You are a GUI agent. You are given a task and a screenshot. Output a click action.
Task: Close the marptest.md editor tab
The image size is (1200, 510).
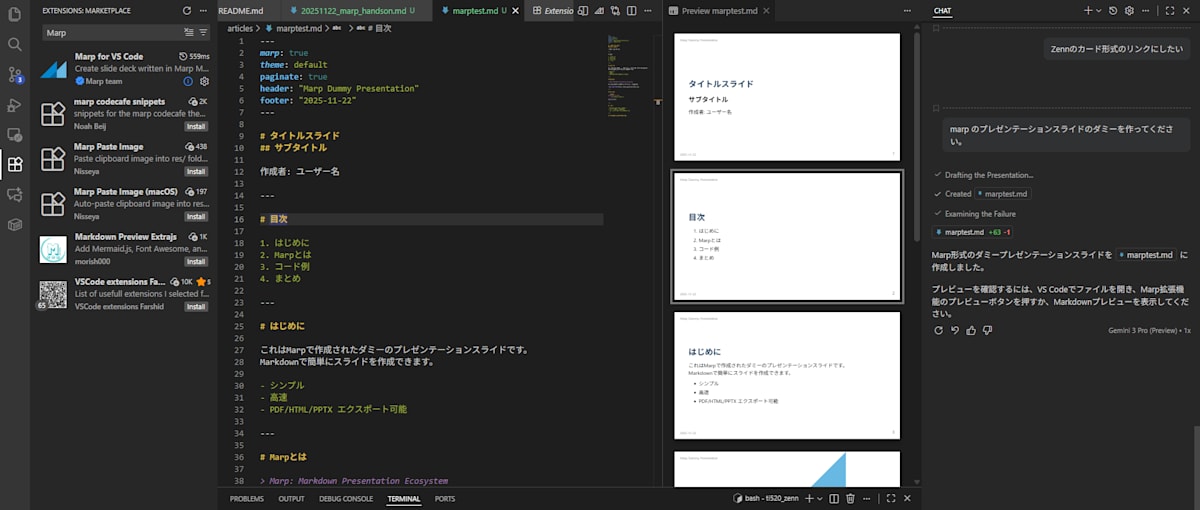(516, 10)
